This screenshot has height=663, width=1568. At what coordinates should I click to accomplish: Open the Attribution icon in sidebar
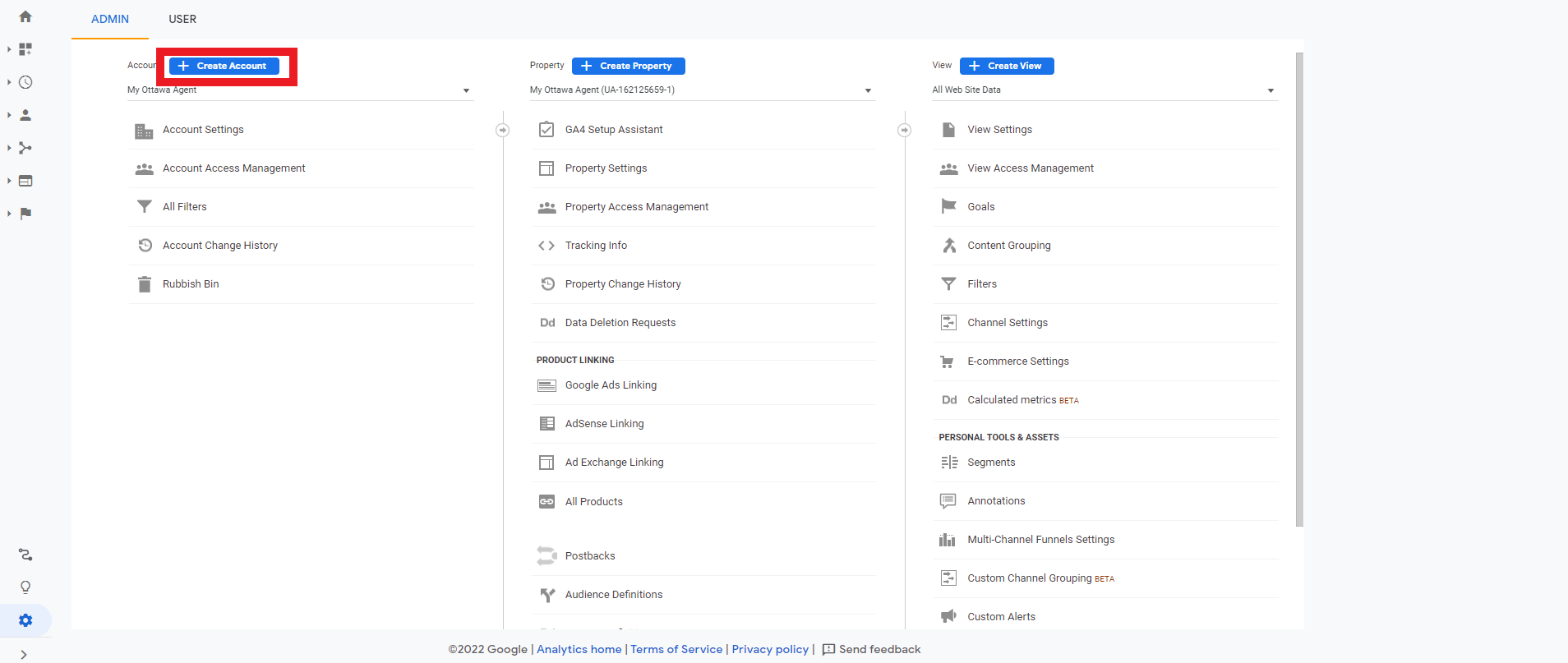(x=25, y=555)
